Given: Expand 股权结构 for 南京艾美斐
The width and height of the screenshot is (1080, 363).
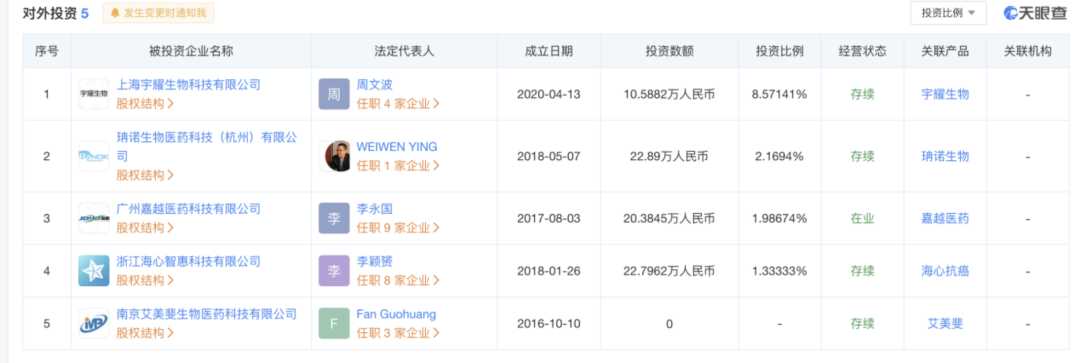Looking at the screenshot, I should point(145,333).
